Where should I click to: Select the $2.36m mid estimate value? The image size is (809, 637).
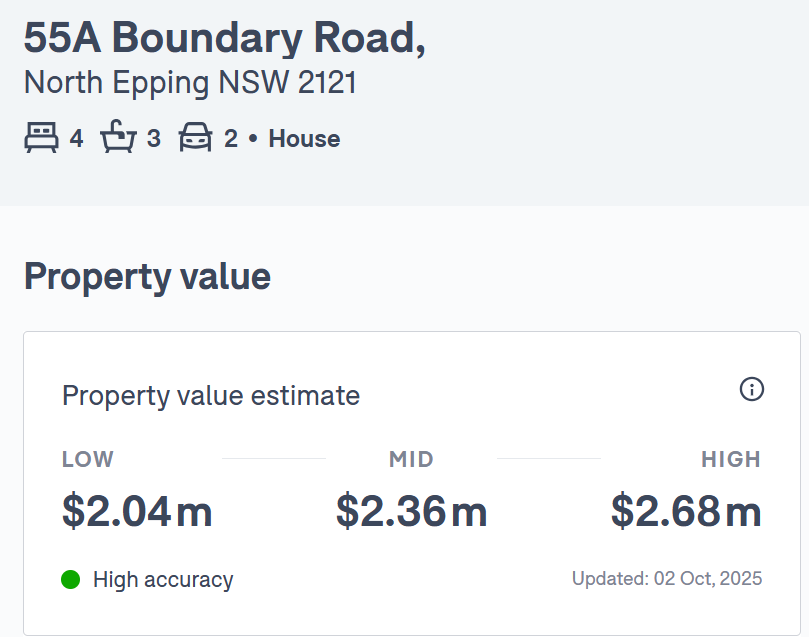coord(411,511)
